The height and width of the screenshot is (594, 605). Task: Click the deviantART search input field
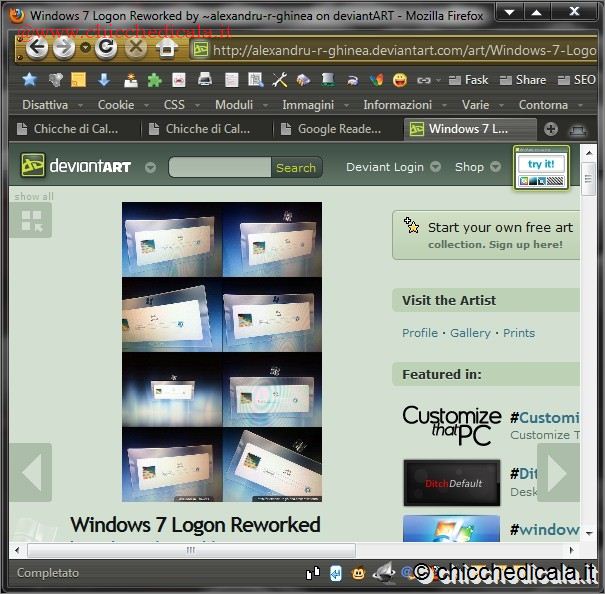click(219, 168)
